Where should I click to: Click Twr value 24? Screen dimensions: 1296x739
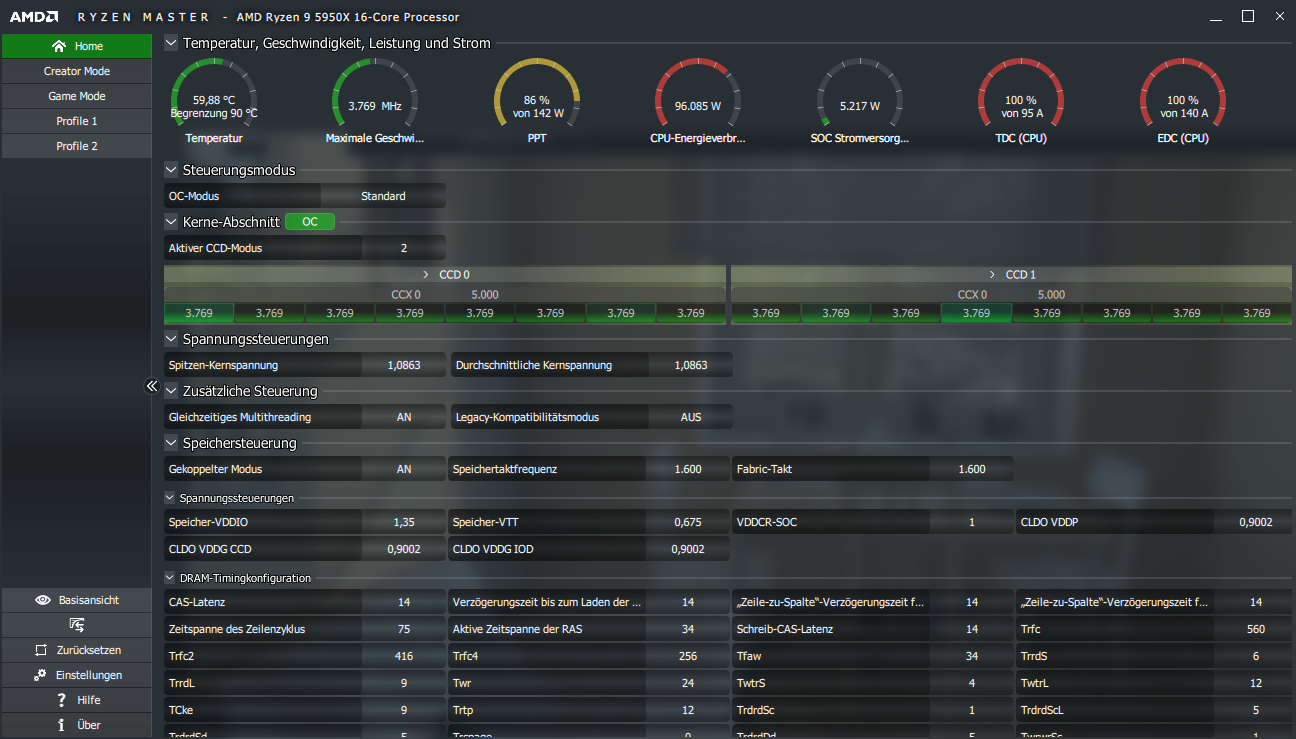pos(688,683)
